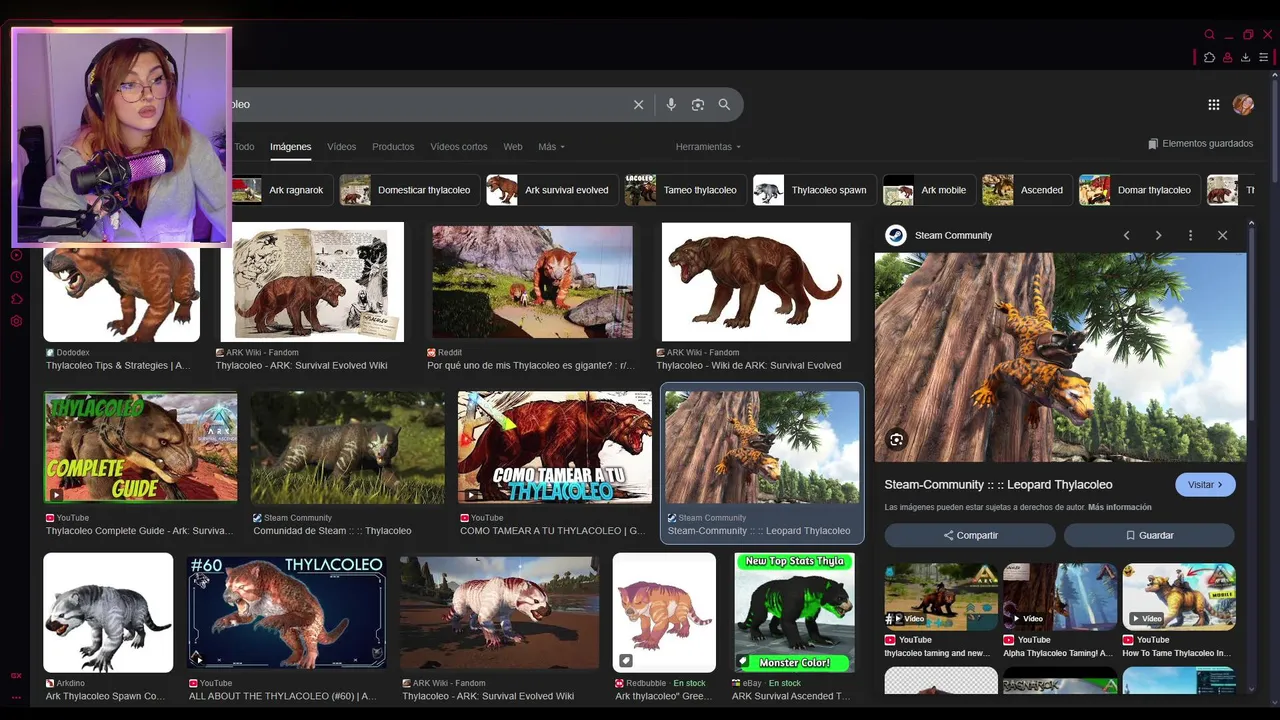The width and height of the screenshot is (1280, 720).
Task: Select the Tameo thylacoleo filter chip
Action: pyautogui.click(x=685, y=190)
